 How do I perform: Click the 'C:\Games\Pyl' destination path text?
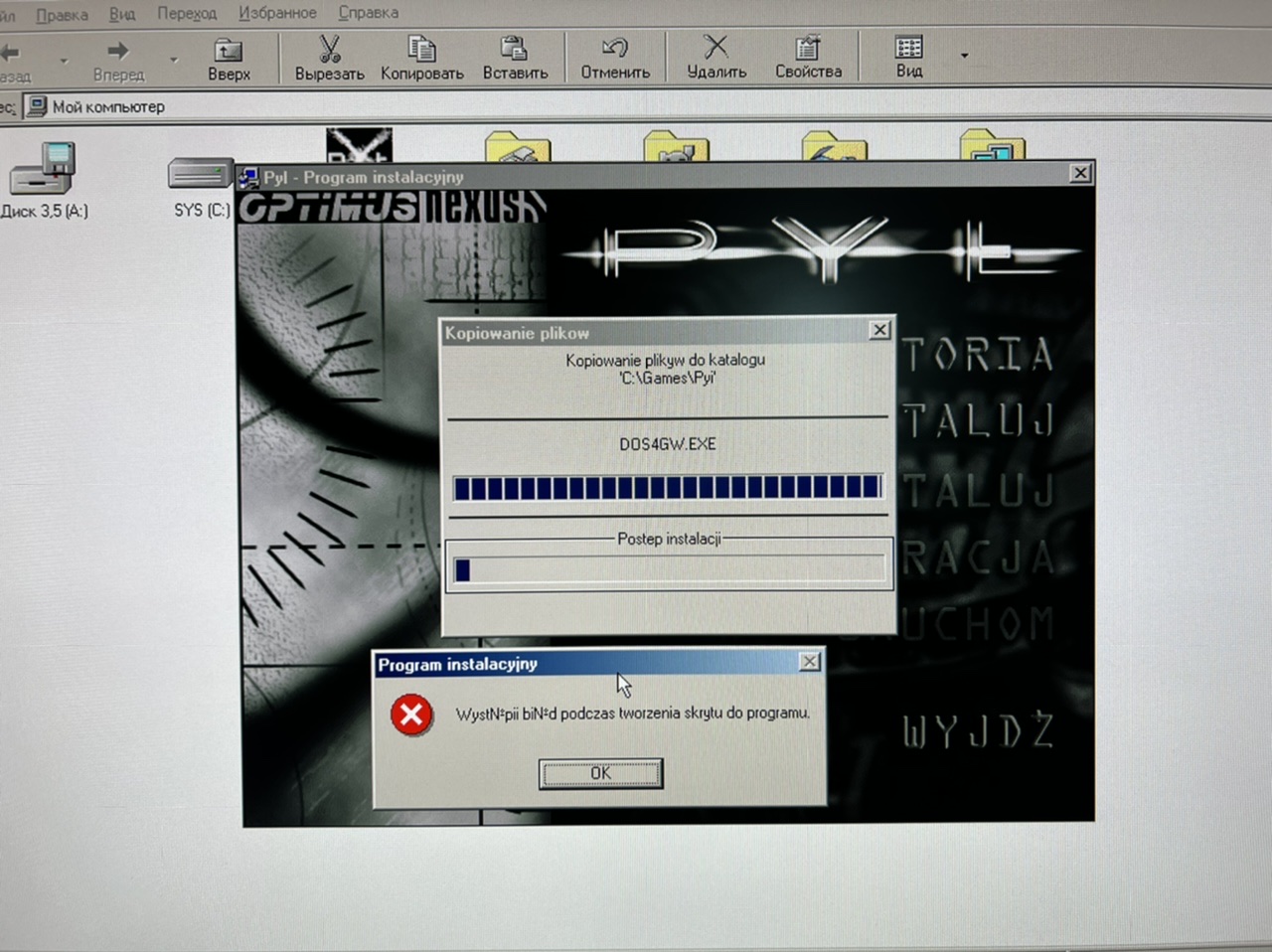[668, 378]
